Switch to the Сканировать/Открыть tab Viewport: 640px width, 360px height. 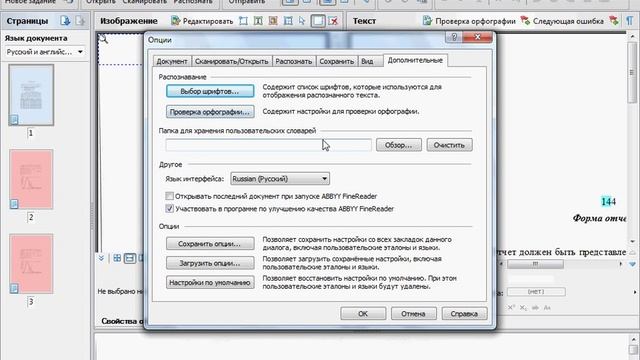pyautogui.click(x=231, y=61)
